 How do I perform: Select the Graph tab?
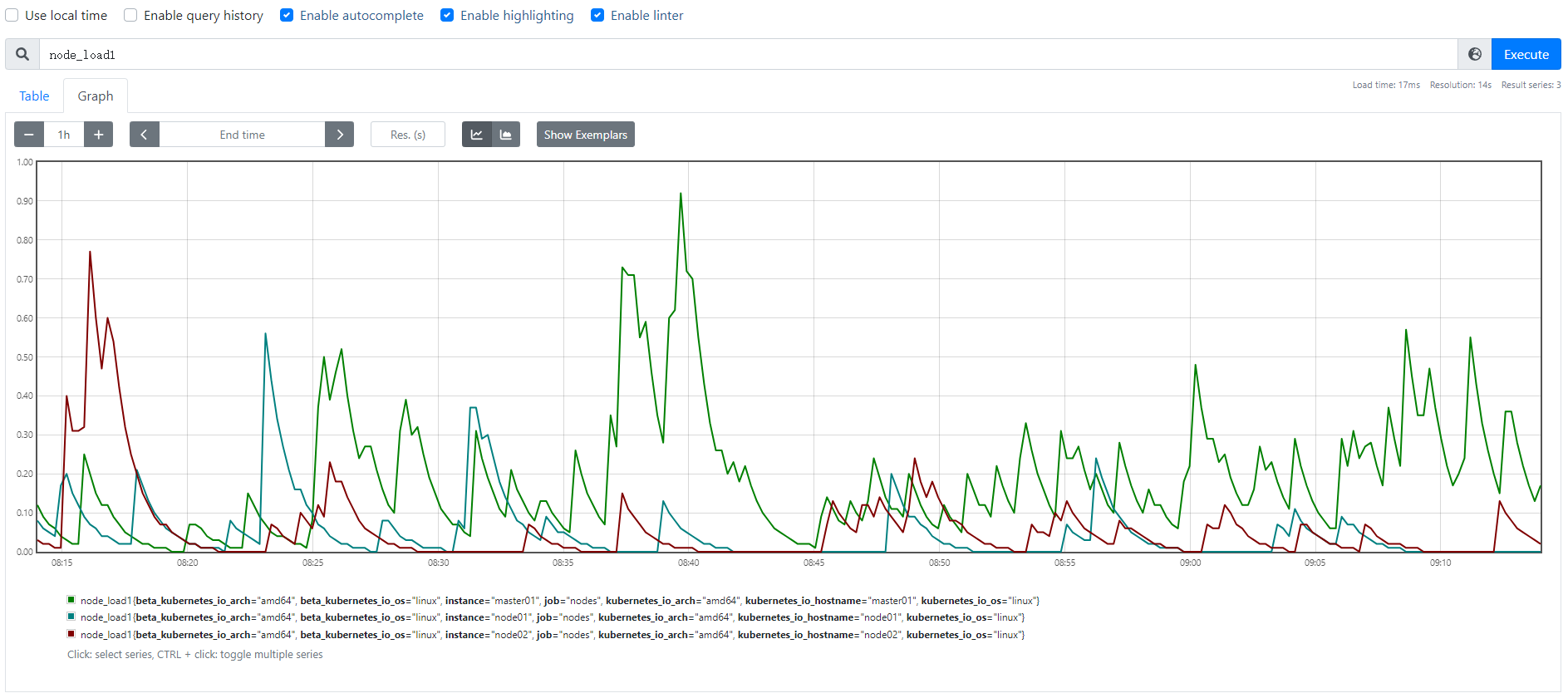tap(96, 96)
